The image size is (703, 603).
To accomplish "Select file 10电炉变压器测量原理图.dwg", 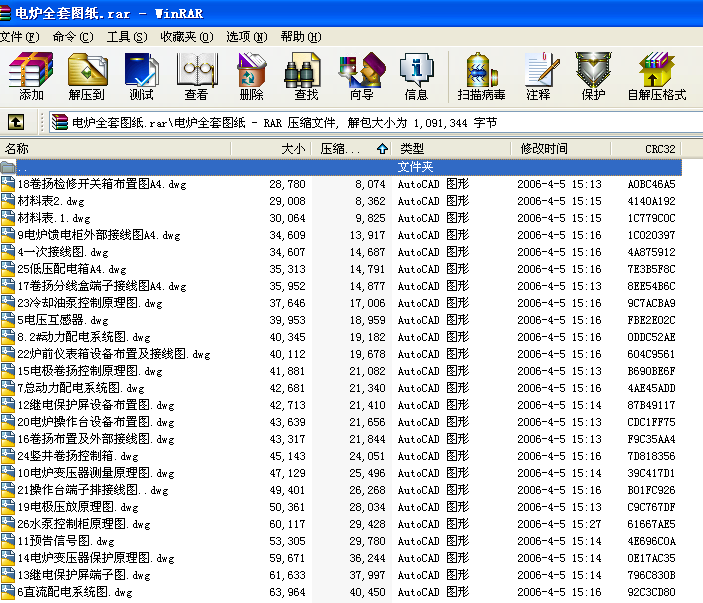I will click(x=96, y=473).
